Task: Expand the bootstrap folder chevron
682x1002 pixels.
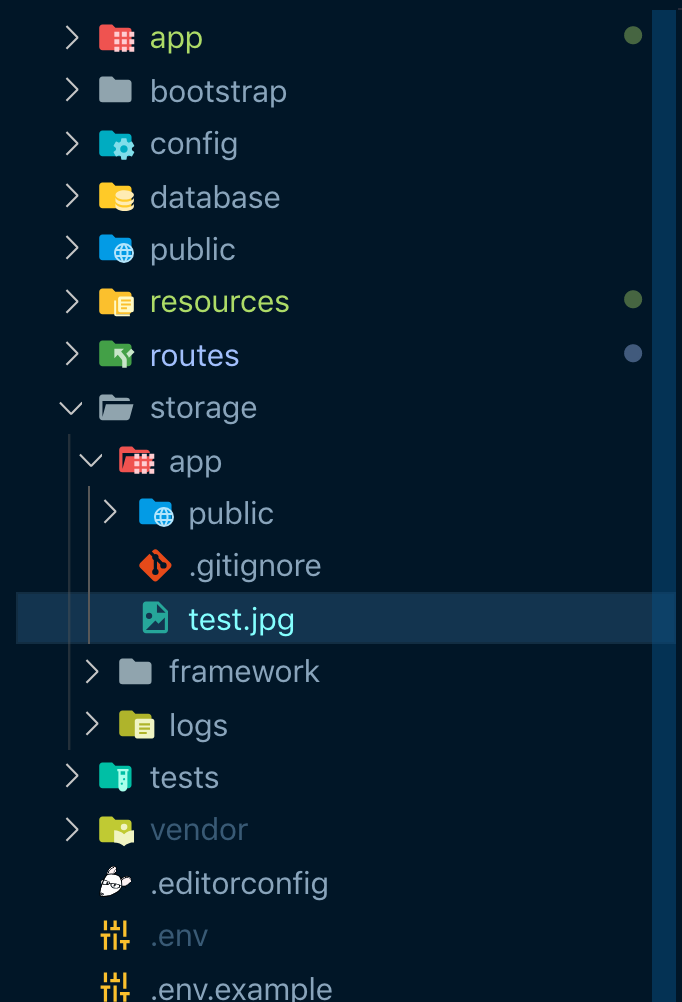Action: [x=71, y=91]
